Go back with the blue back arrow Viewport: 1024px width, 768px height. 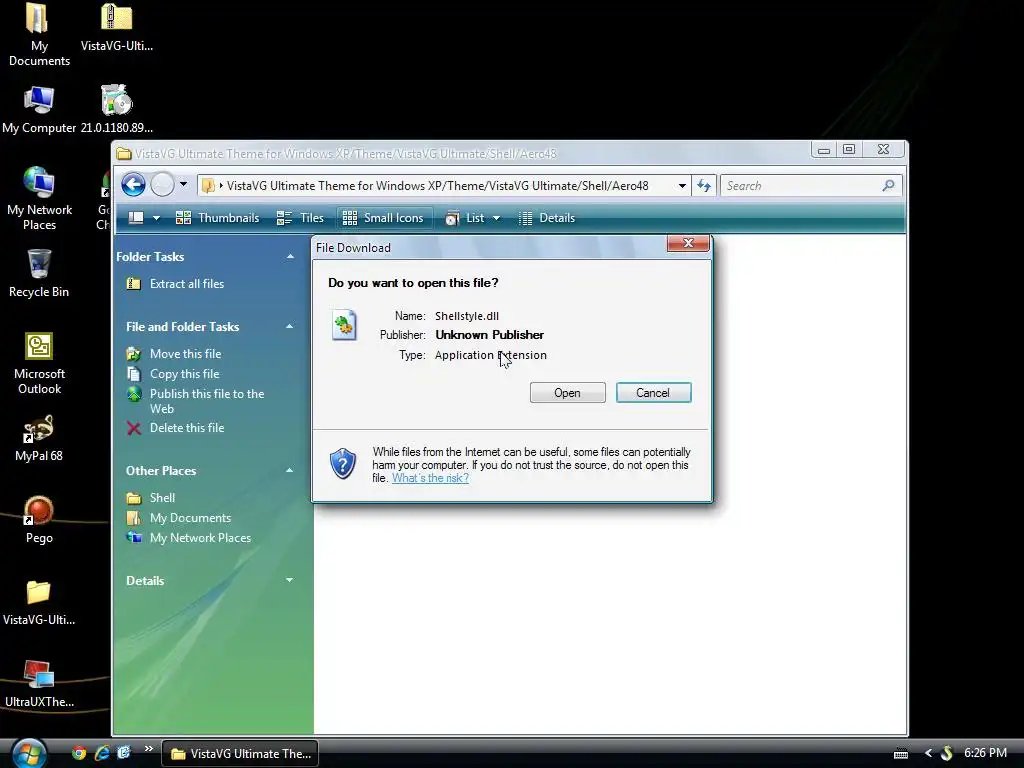pos(133,185)
